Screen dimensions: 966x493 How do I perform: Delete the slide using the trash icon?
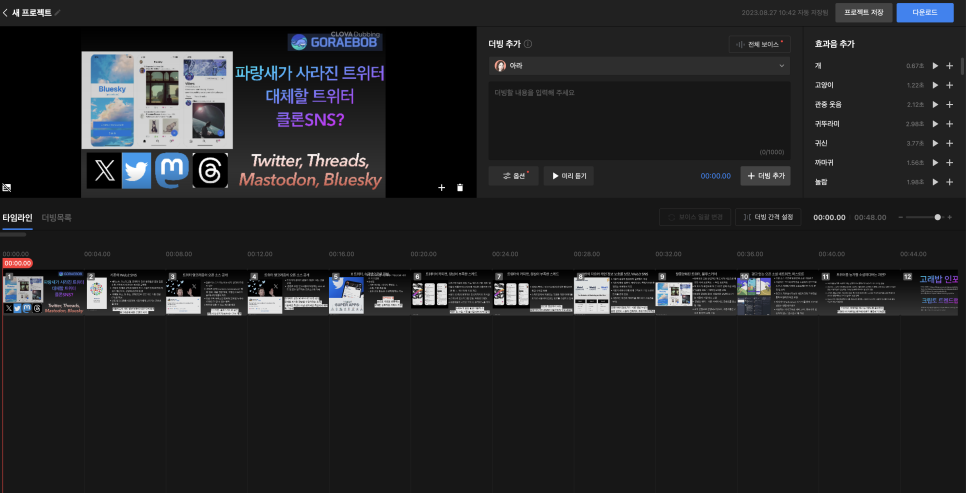click(460, 187)
